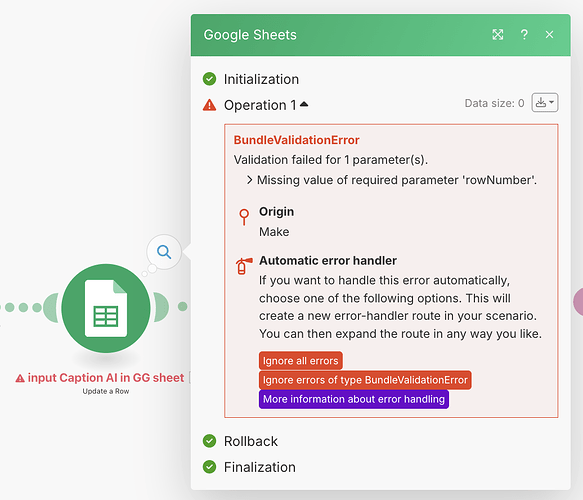Select the Initialization step label
Viewport: 583px width, 500px height.
[261, 79]
